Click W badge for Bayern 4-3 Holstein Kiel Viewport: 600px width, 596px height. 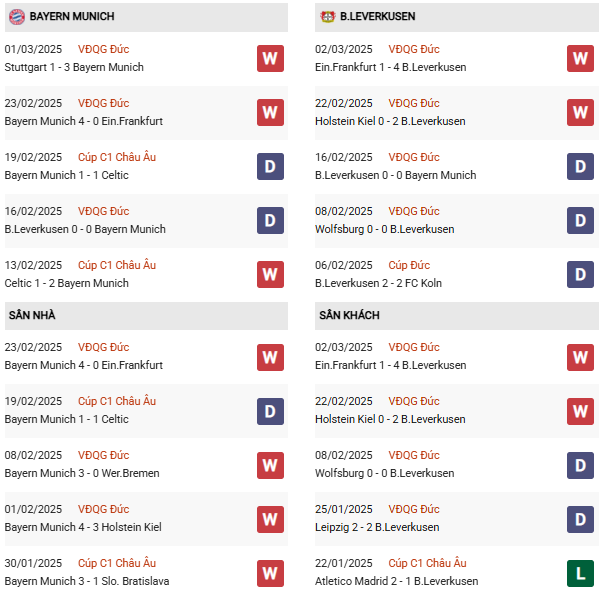click(270, 518)
